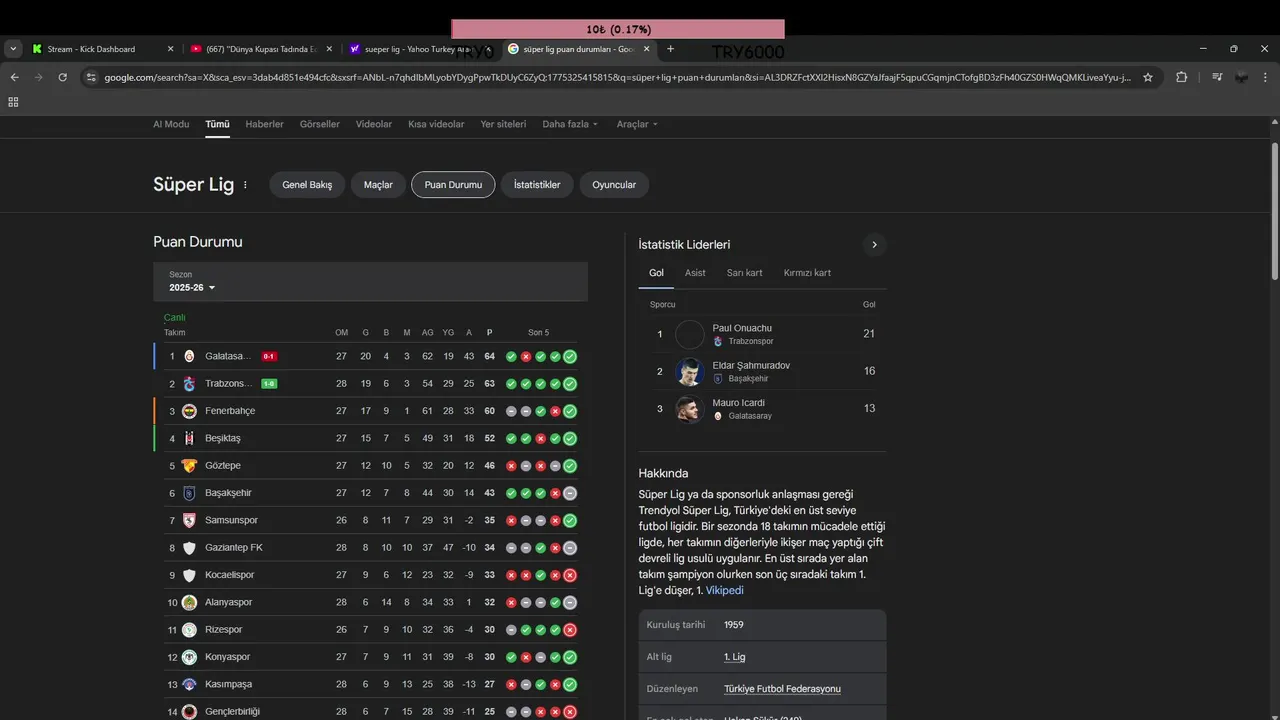This screenshot has height=720, width=1280.
Task: Click the Paul Onuachu player name
Action: [x=742, y=328]
